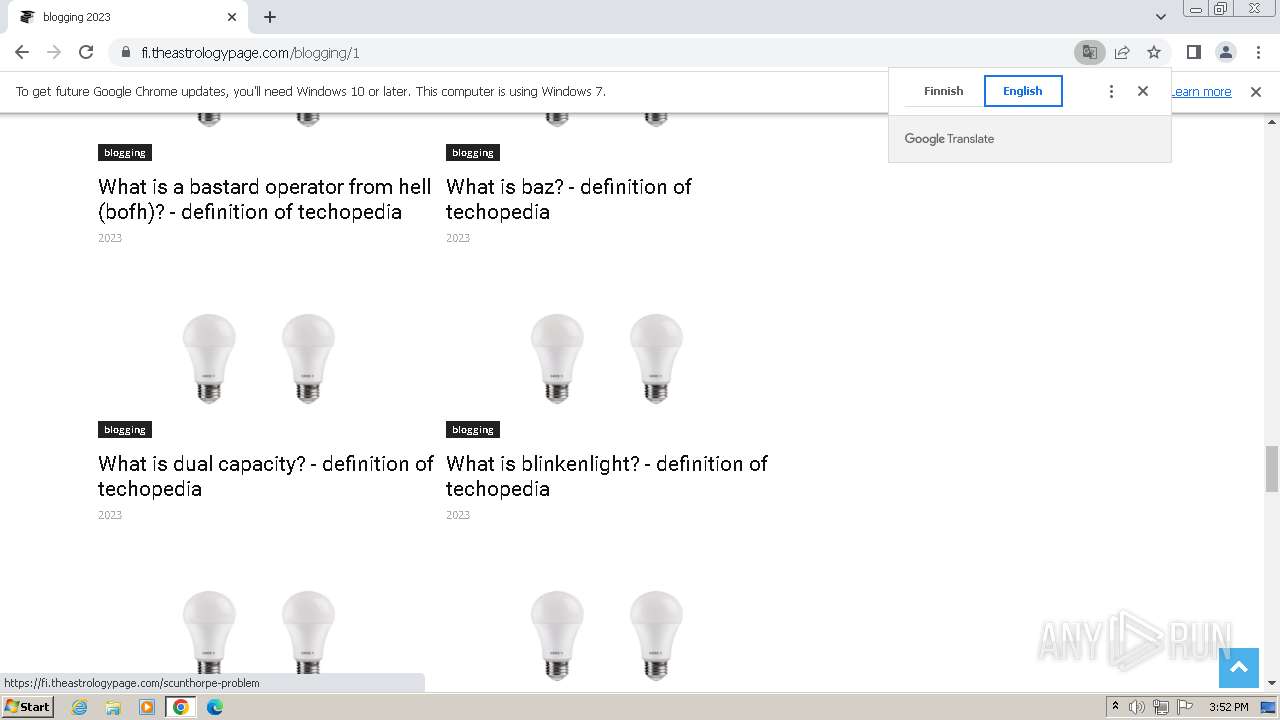The height and width of the screenshot is (720, 1280).
Task: Click the page vertical scrollbar thumb
Action: (1272, 469)
